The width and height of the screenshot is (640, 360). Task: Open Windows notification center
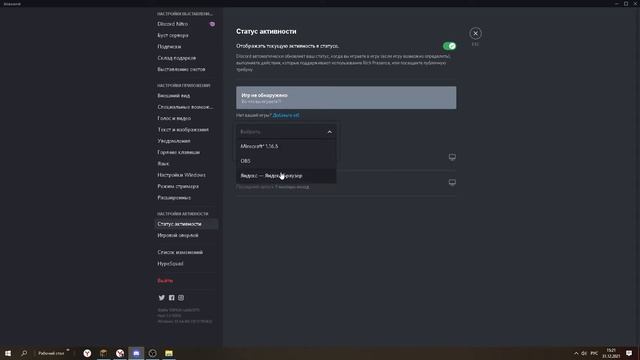(629, 353)
